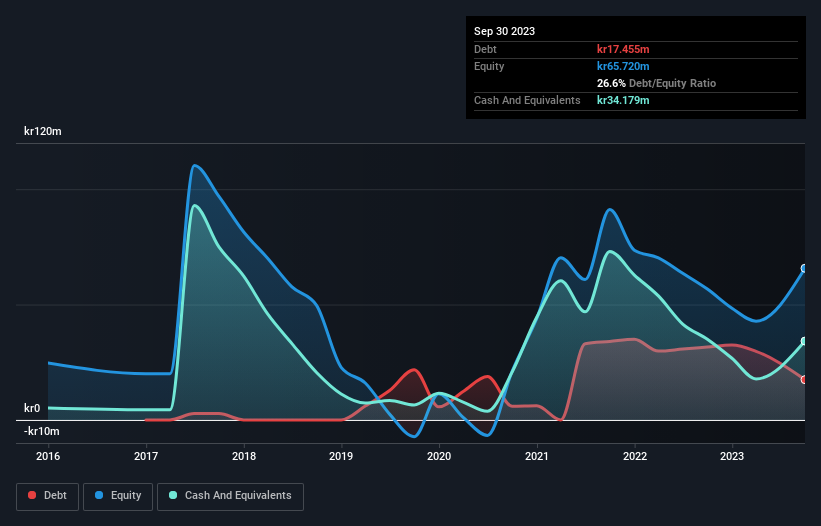The image size is (821, 526).
Task: Click the blue Equity legend dot
Action: point(99,495)
